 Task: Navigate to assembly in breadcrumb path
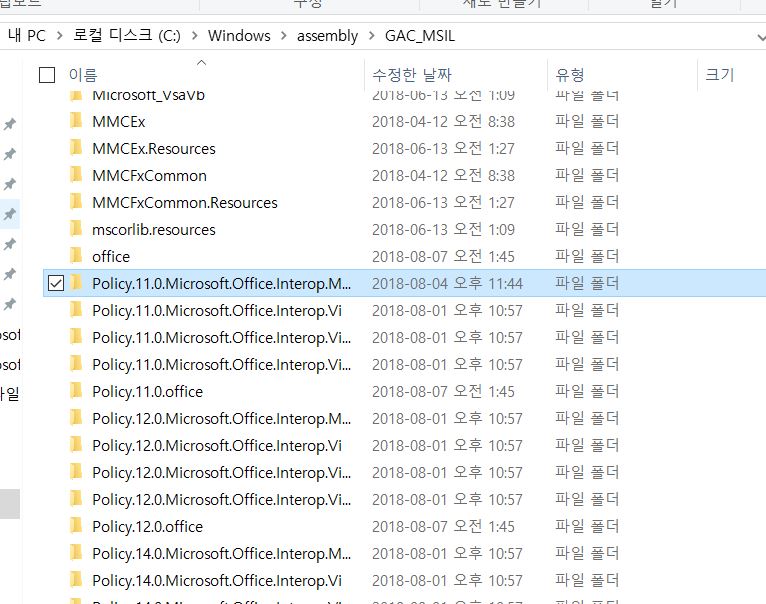pos(327,36)
